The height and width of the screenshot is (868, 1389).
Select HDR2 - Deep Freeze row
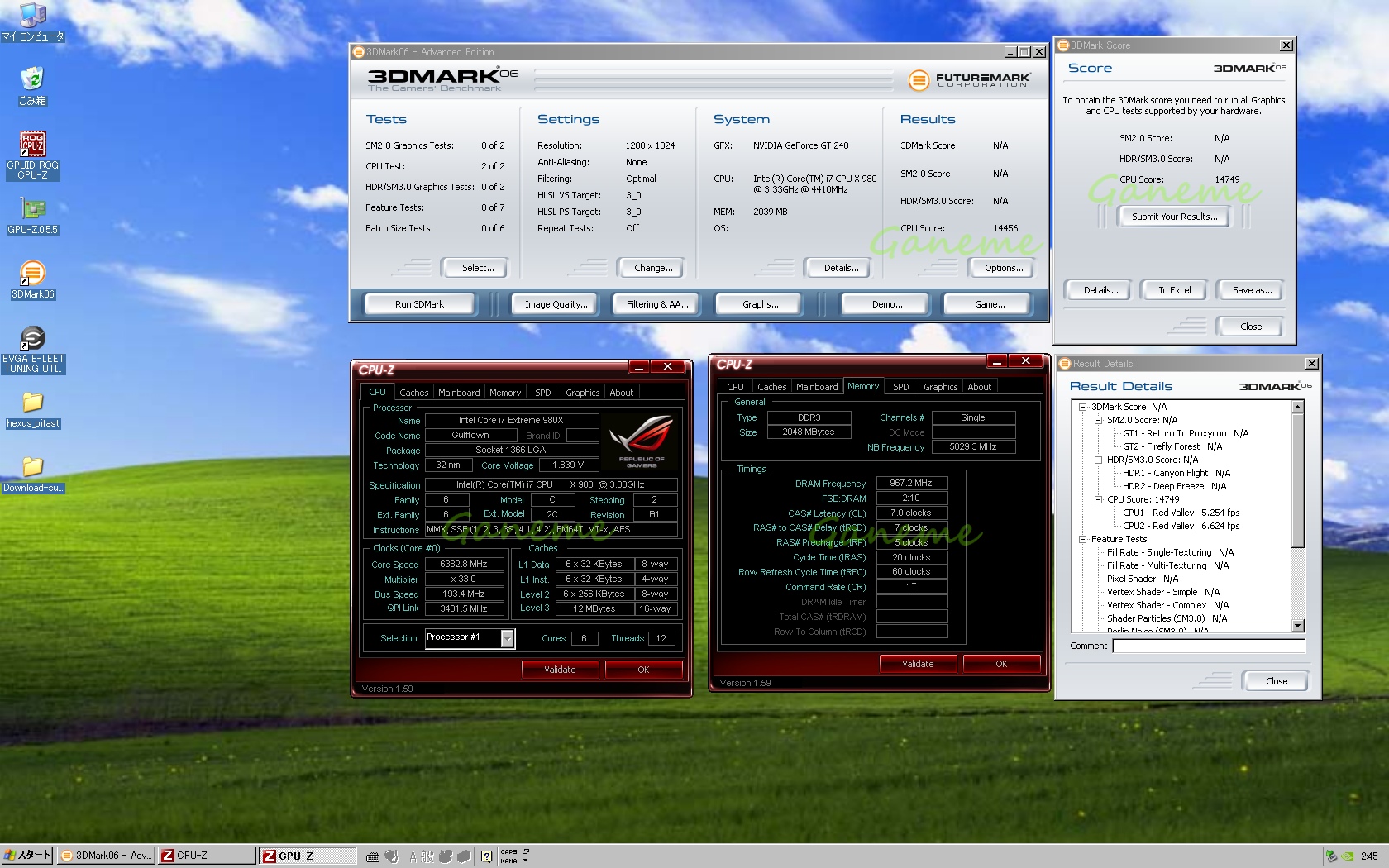coord(1174,486)
